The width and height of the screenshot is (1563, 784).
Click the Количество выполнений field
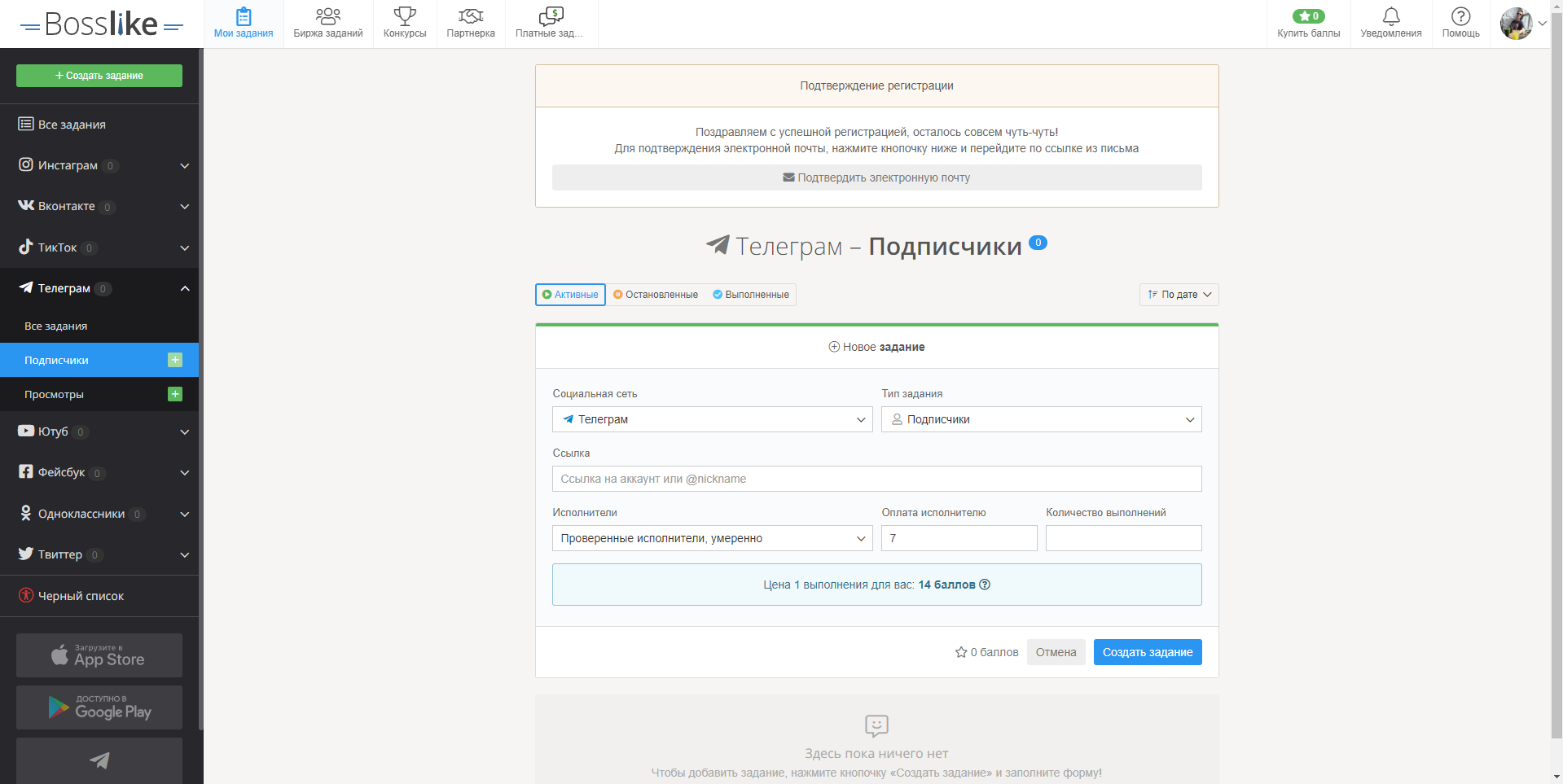coord(1123,538)
